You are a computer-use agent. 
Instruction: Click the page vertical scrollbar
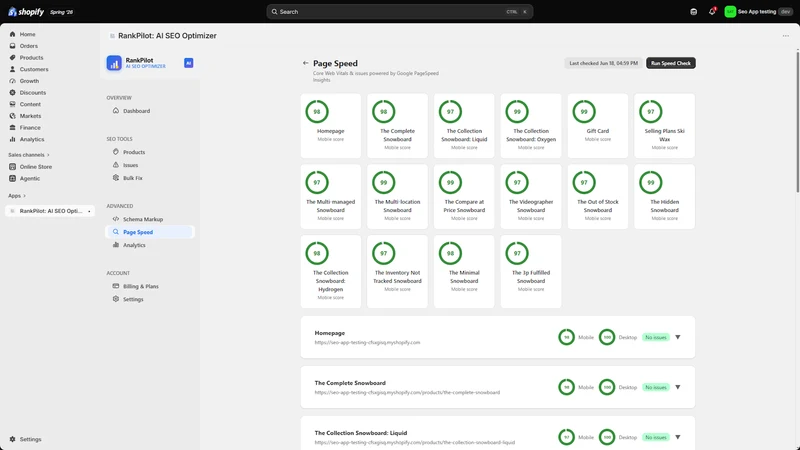tap(797, 121)
